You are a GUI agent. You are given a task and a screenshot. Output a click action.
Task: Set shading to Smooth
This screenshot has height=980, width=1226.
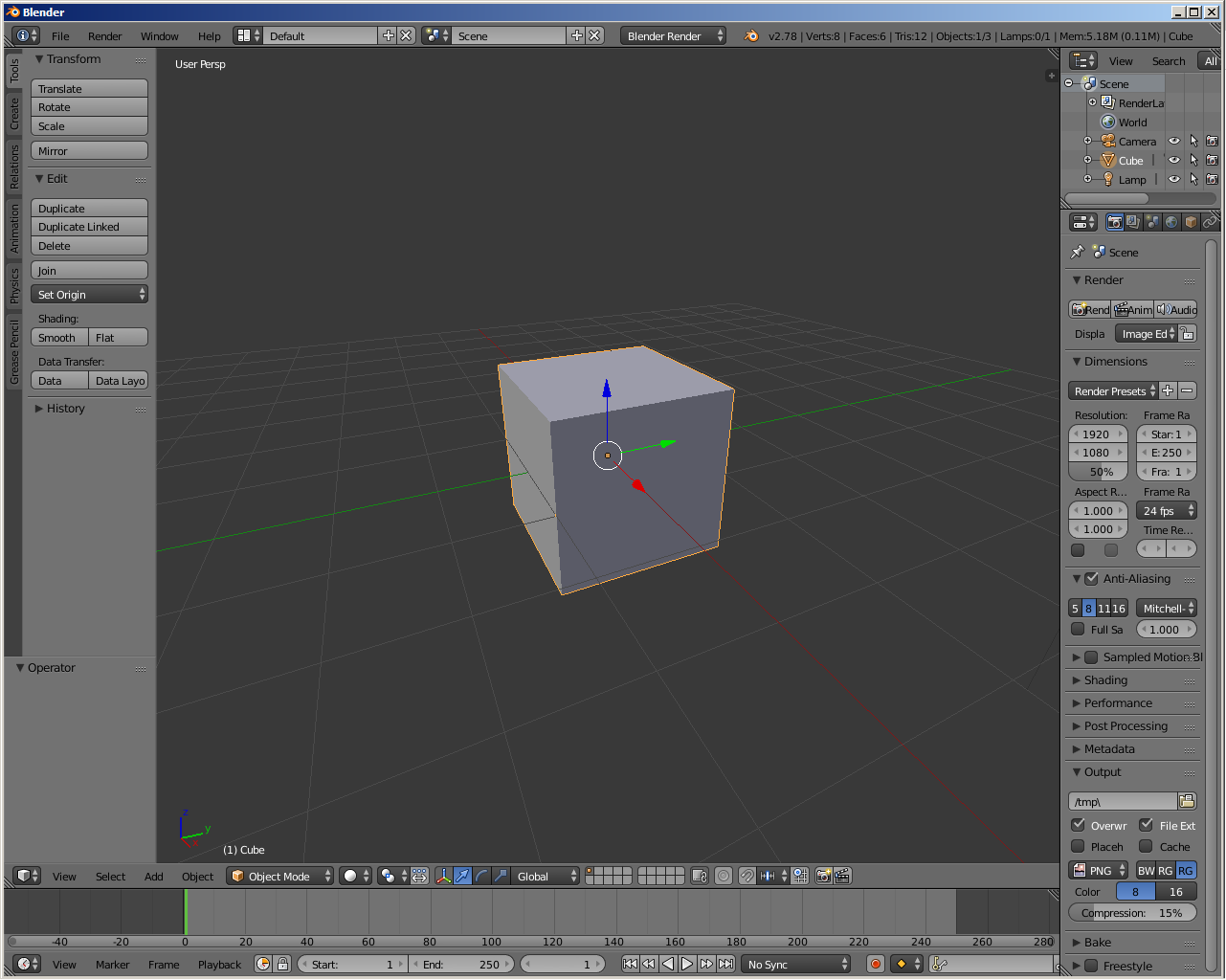[x=59, y=337]
